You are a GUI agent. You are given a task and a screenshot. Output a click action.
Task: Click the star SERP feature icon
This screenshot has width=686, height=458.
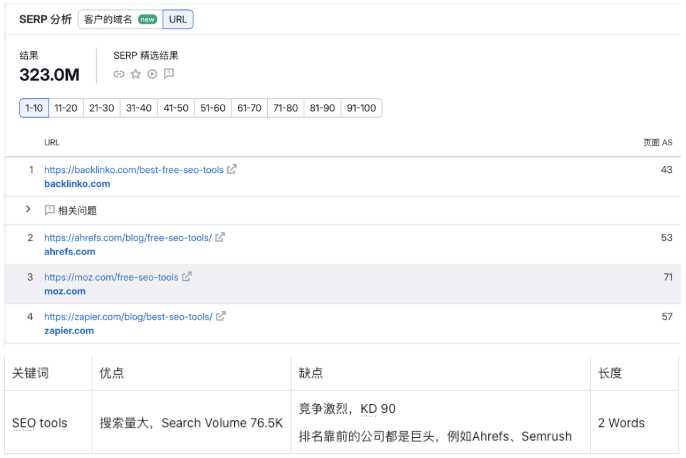[x=136, y=74]
